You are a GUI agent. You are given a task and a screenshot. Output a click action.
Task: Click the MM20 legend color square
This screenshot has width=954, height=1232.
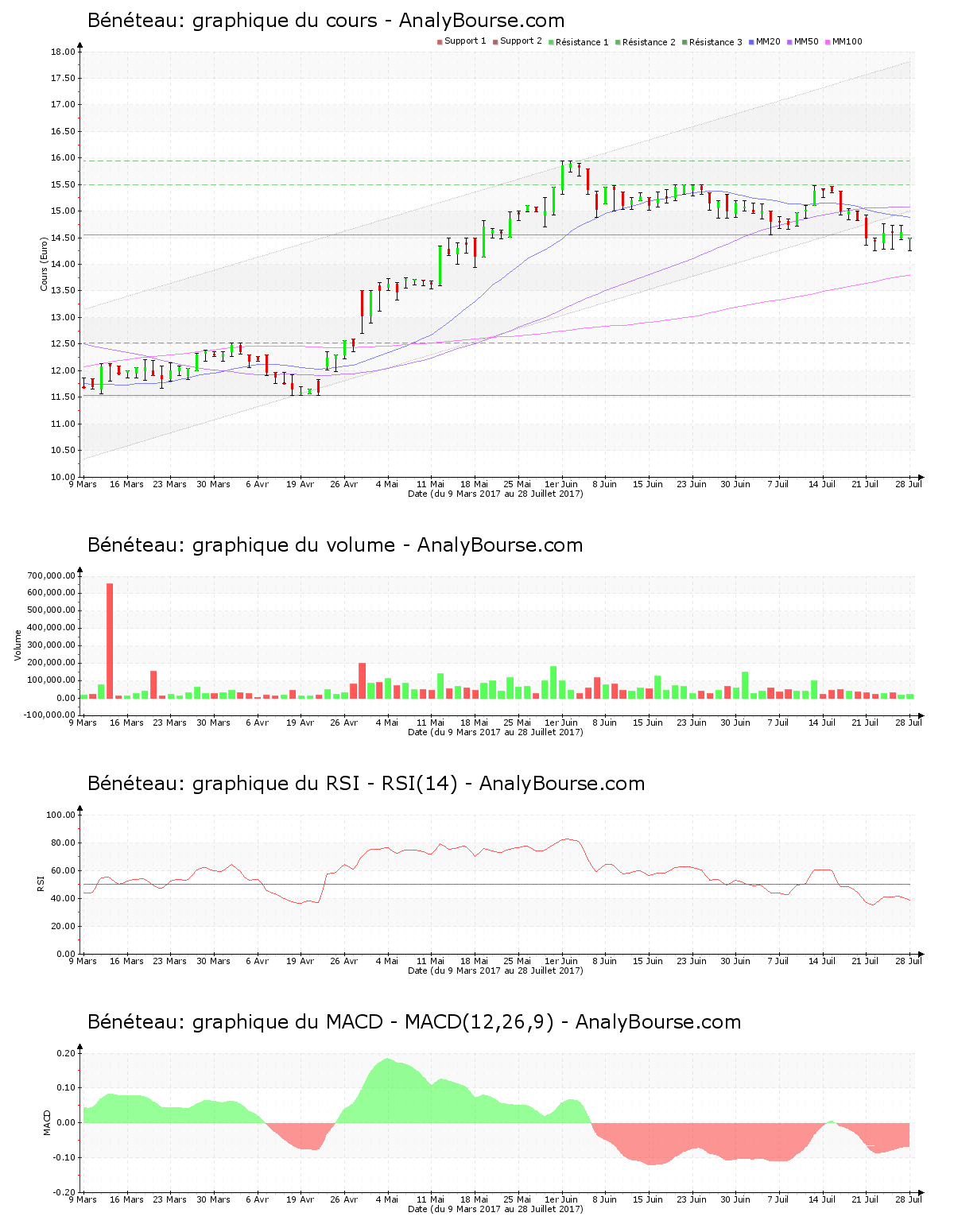click(751, 42)
